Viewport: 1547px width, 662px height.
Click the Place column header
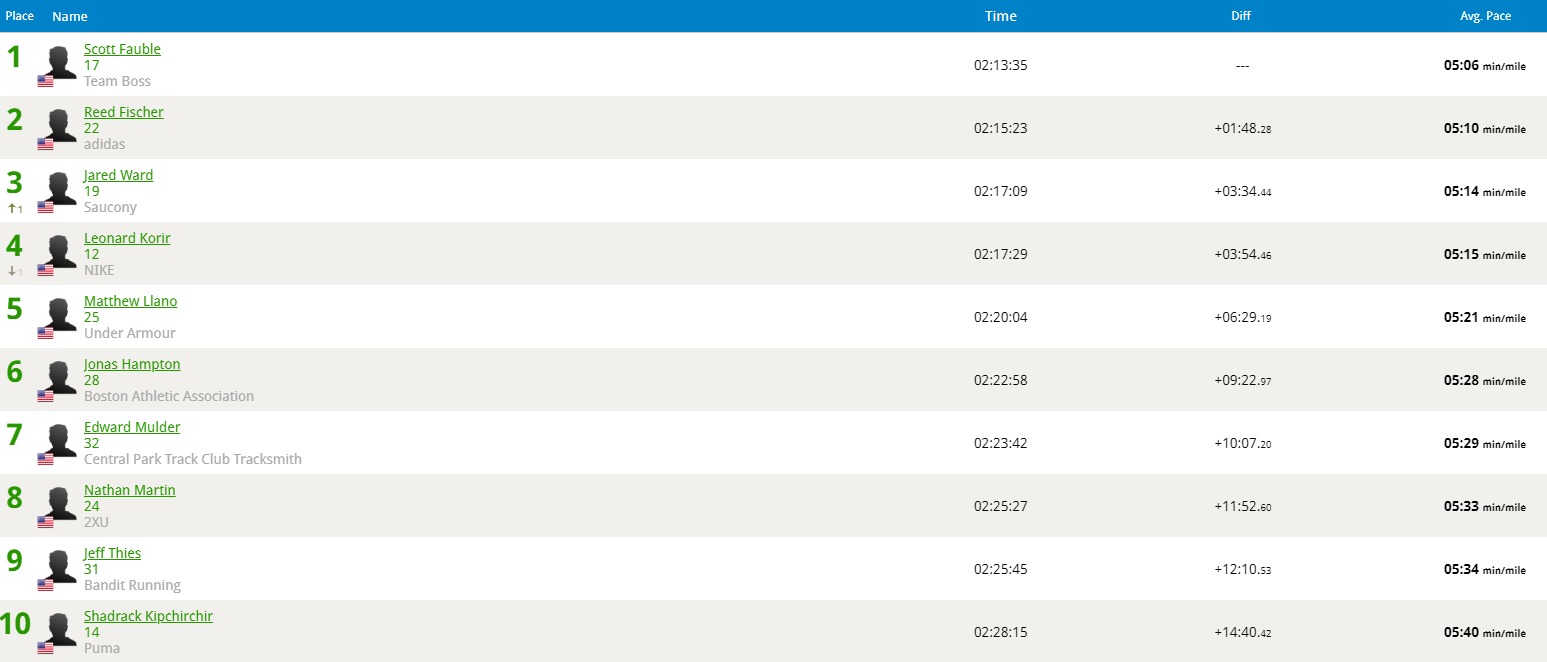tap(20, 16)
